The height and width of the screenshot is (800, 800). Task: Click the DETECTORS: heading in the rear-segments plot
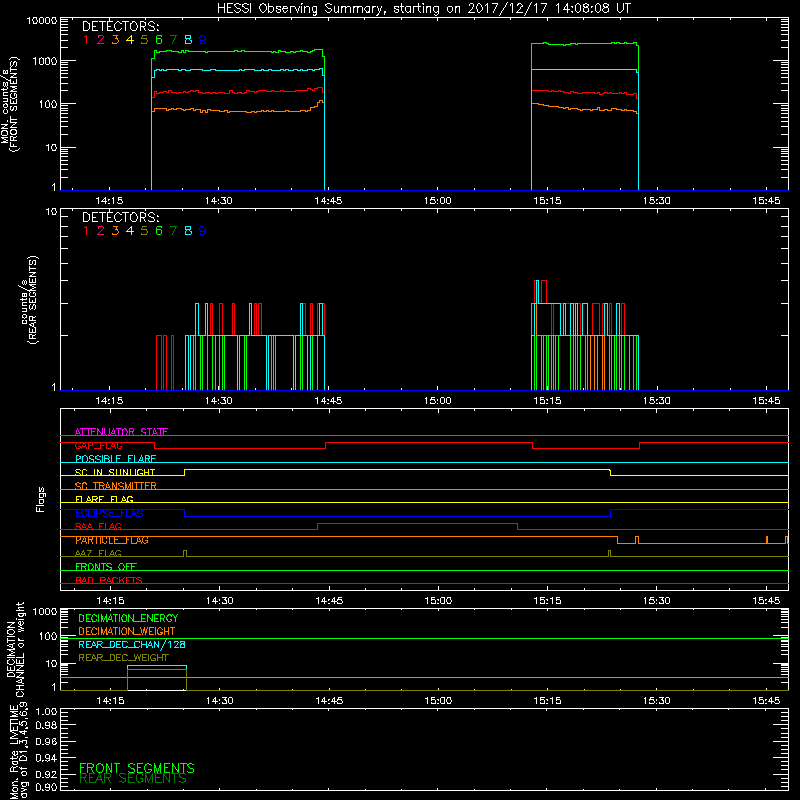120,218
